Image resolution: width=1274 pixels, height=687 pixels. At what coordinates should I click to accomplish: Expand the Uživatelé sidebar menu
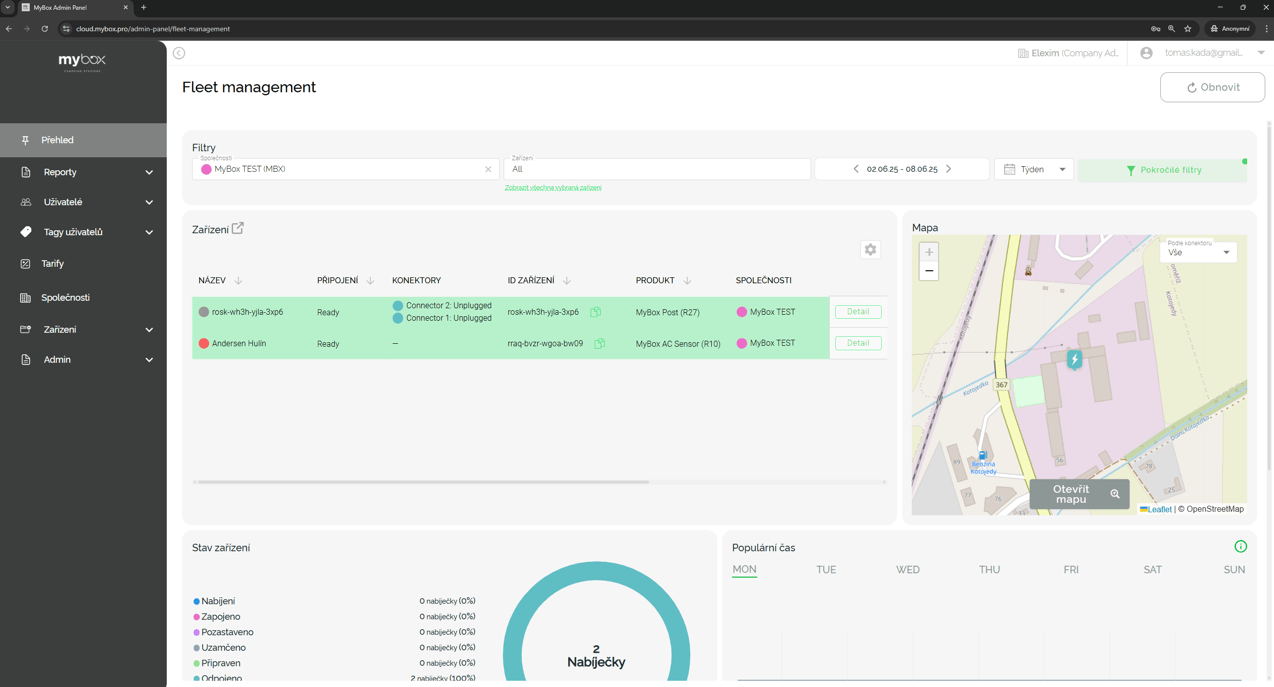pyautogui.click(x=83, y=202)
